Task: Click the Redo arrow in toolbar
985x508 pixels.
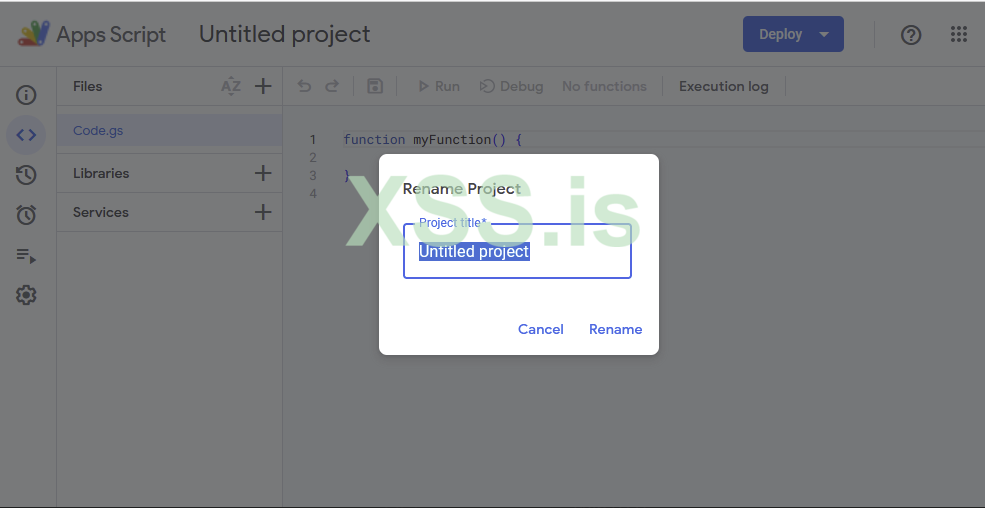Action: point(332,86)
